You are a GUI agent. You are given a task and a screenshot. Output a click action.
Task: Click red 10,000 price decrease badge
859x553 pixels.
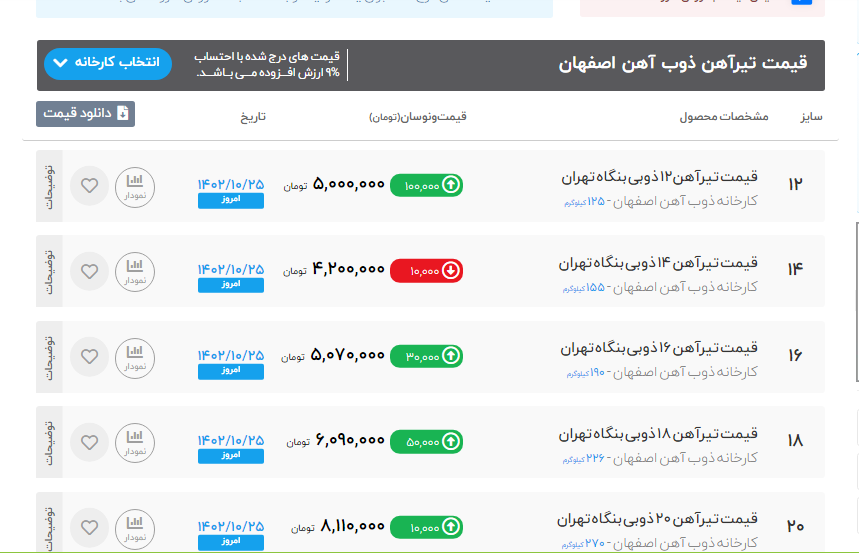click(426, 270)
